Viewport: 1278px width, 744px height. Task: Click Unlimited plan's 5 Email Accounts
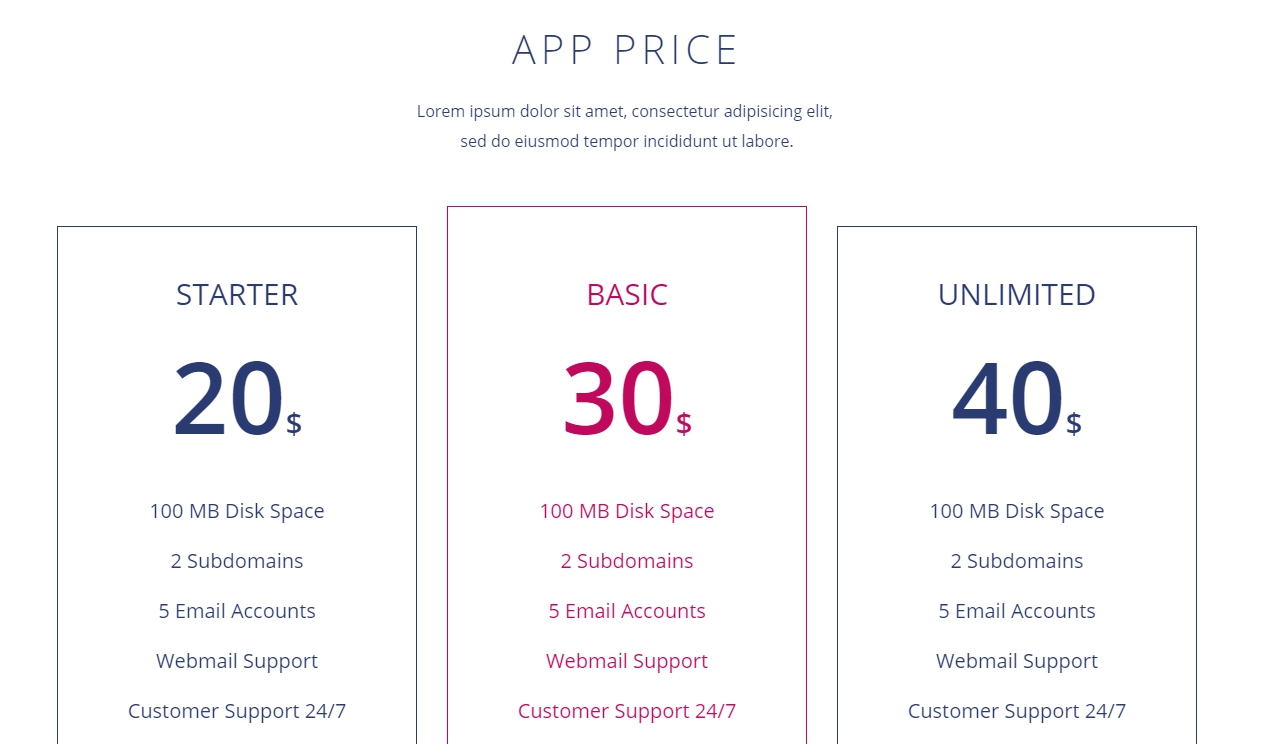(1016, 611)
